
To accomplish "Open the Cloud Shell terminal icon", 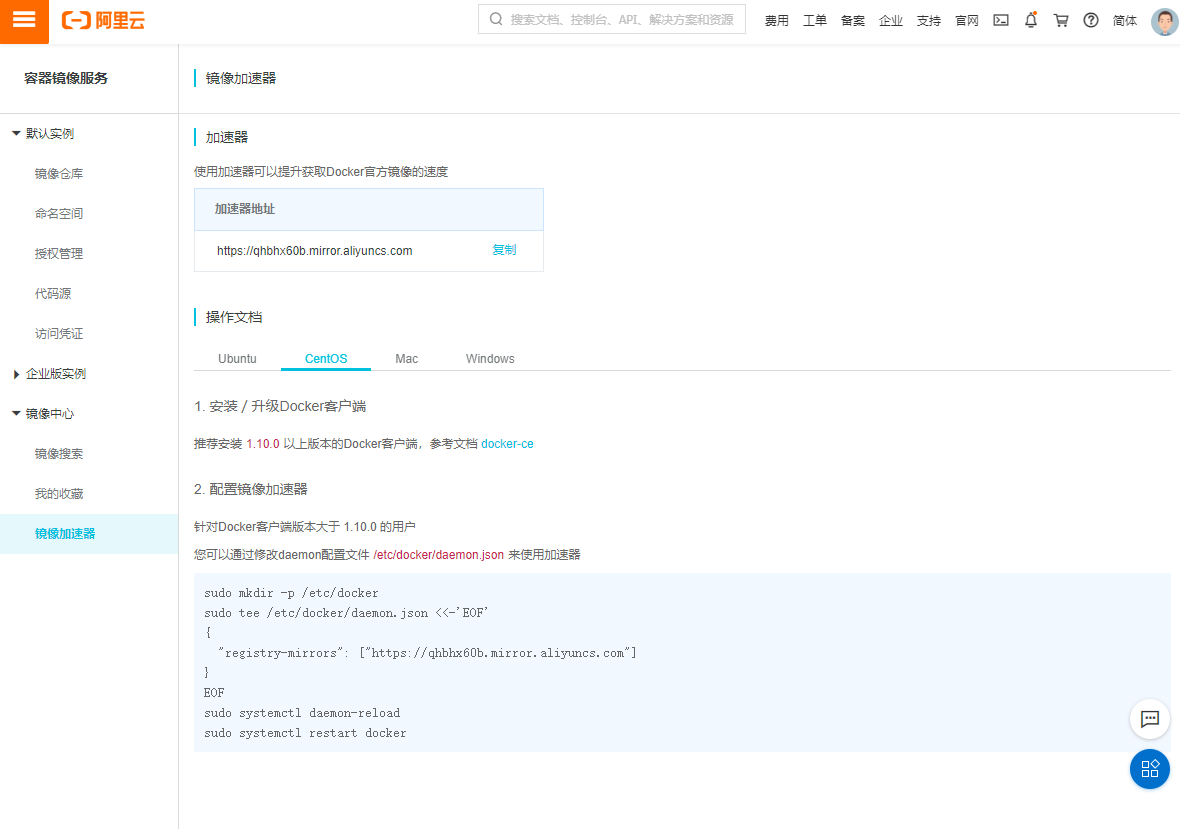I will (1001, 20).
